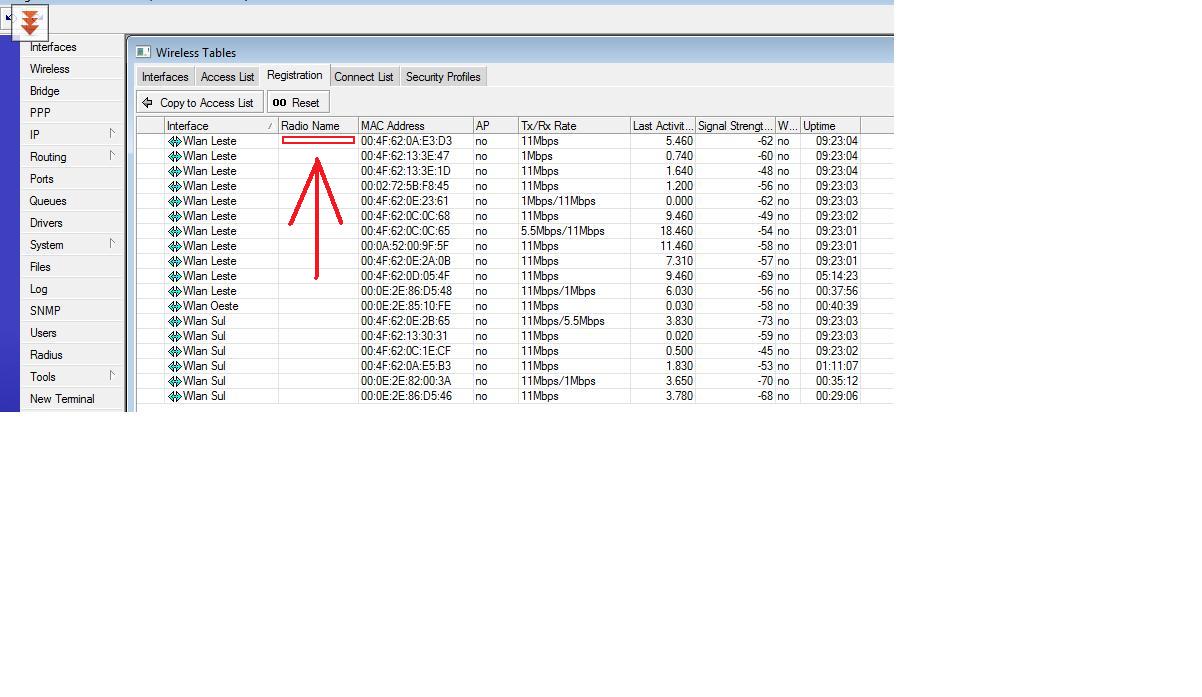
Task: Select MAC address 00:4F:62:0E:2A:0B
Action: coord(405,261)
